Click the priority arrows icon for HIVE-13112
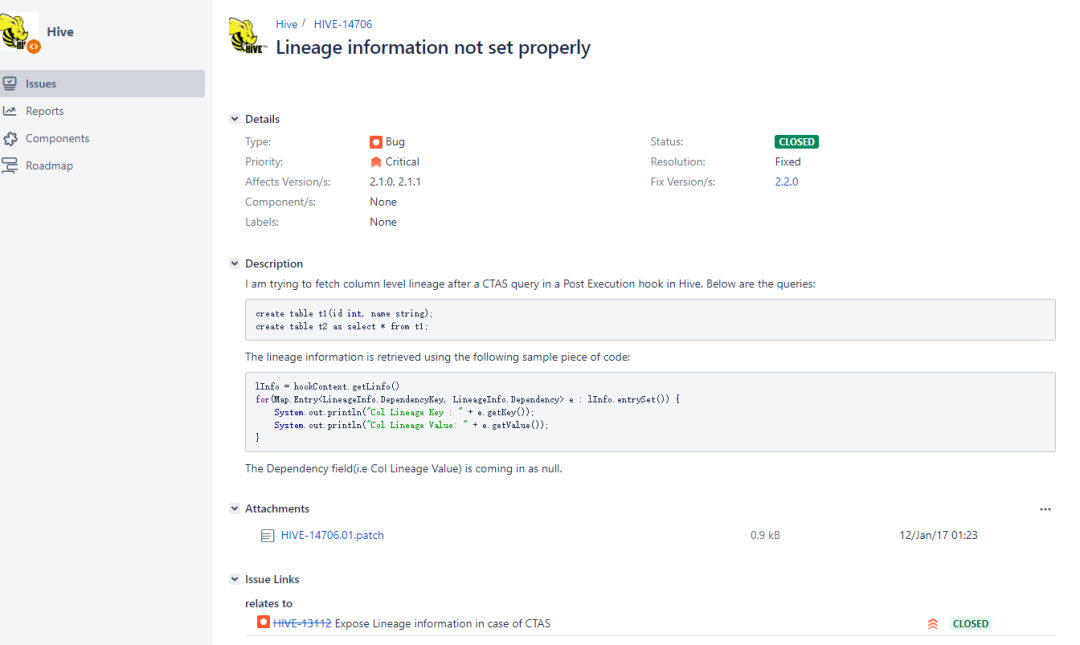 pyautogui.click(x=933, y=624)
